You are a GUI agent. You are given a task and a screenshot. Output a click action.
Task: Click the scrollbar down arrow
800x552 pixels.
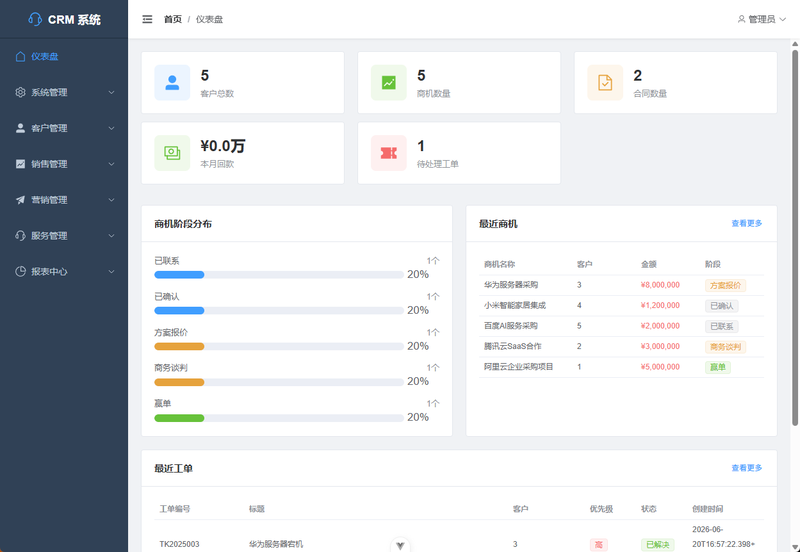coord(795,547)
